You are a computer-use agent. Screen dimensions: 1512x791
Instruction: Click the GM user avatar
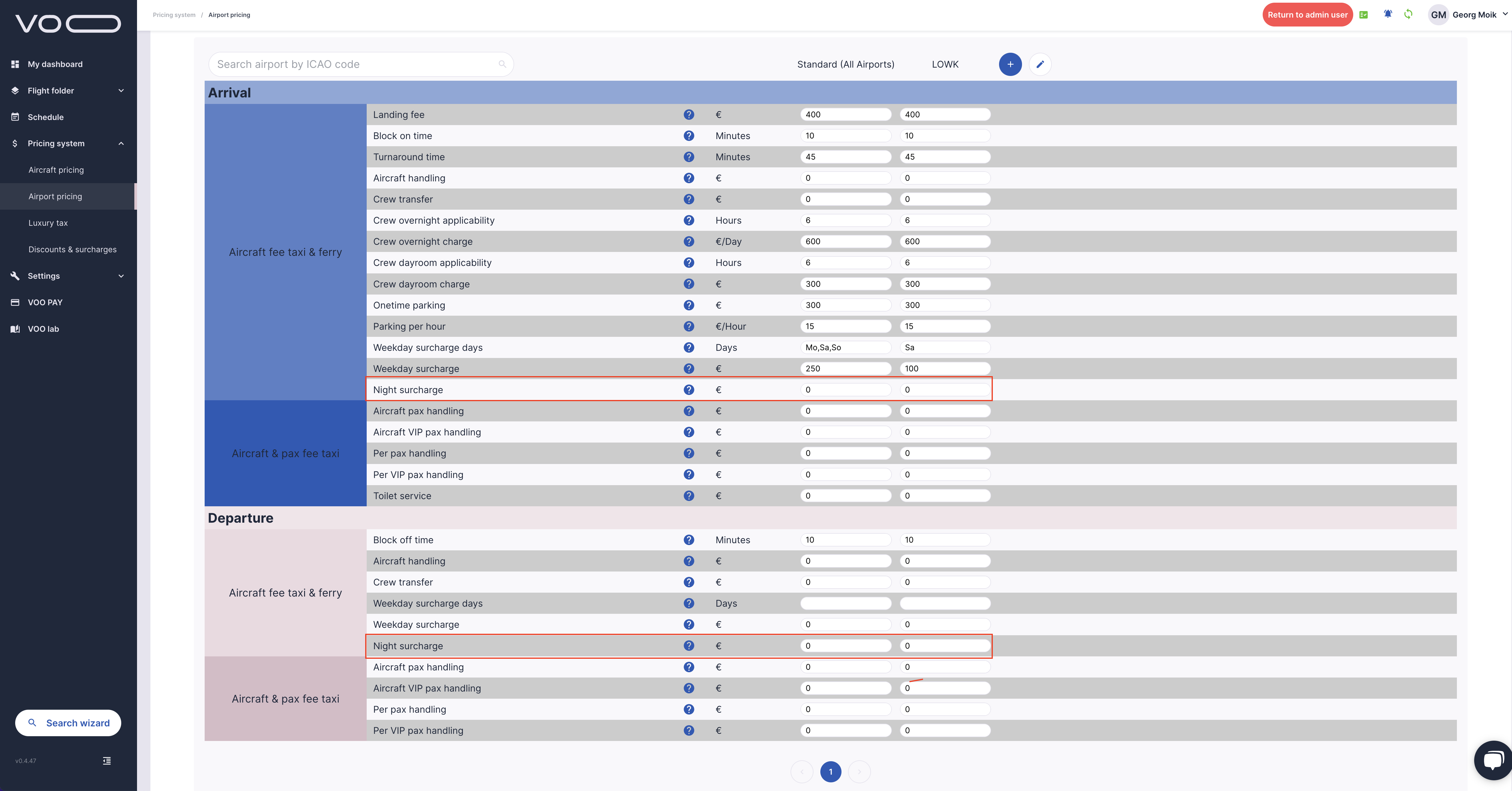coord(1438,15)
